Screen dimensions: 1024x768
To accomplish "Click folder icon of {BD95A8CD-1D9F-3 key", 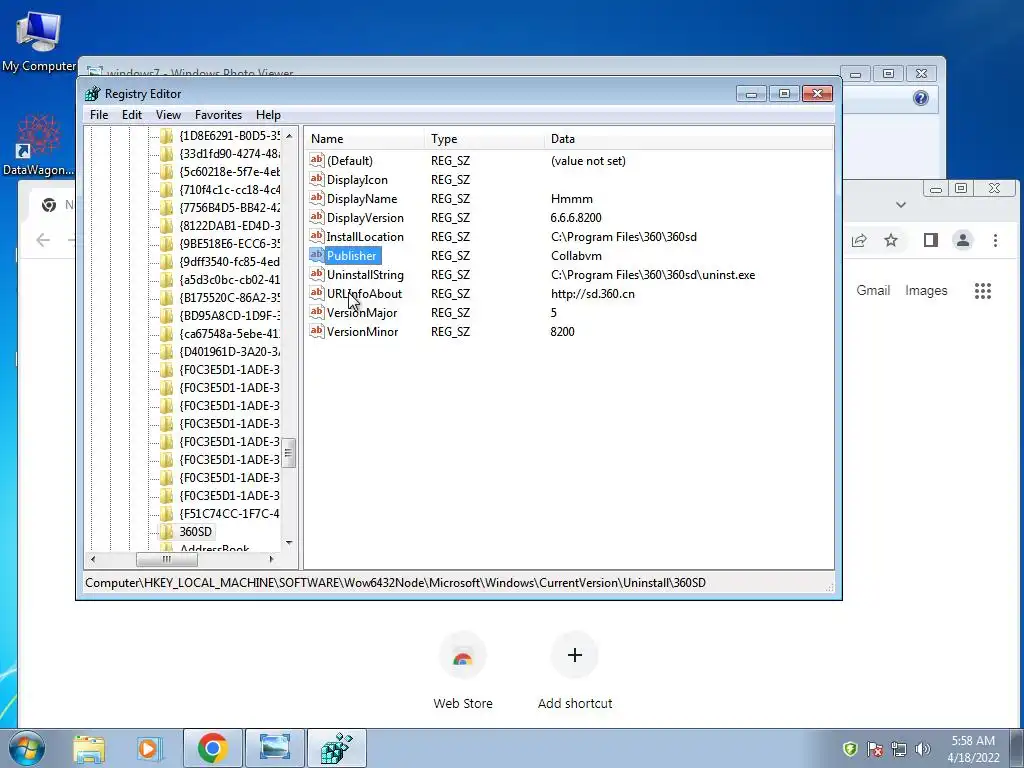I will [x=167, y=315].
